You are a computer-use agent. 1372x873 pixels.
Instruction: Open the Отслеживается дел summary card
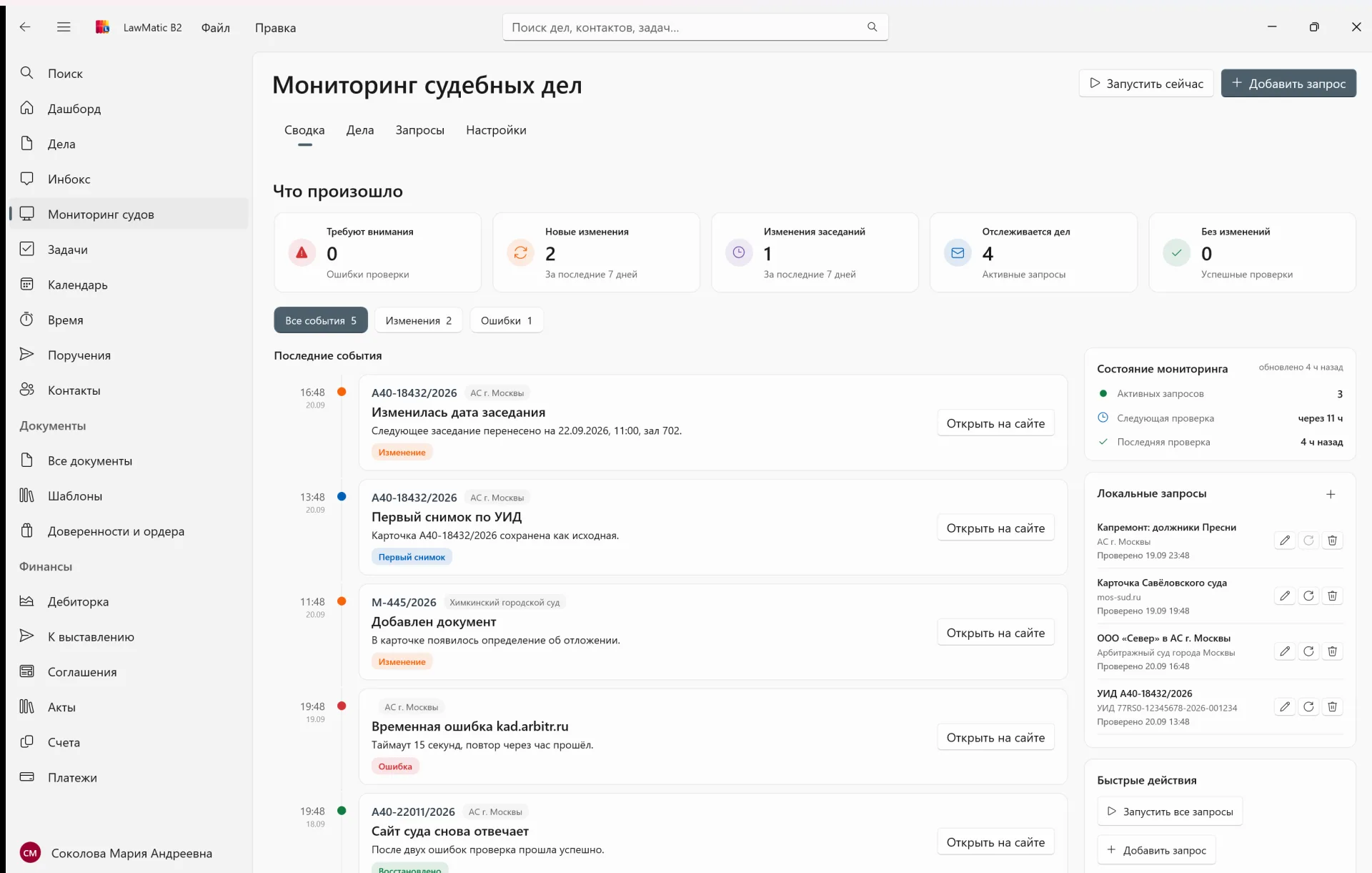[x=1033, y=252]
